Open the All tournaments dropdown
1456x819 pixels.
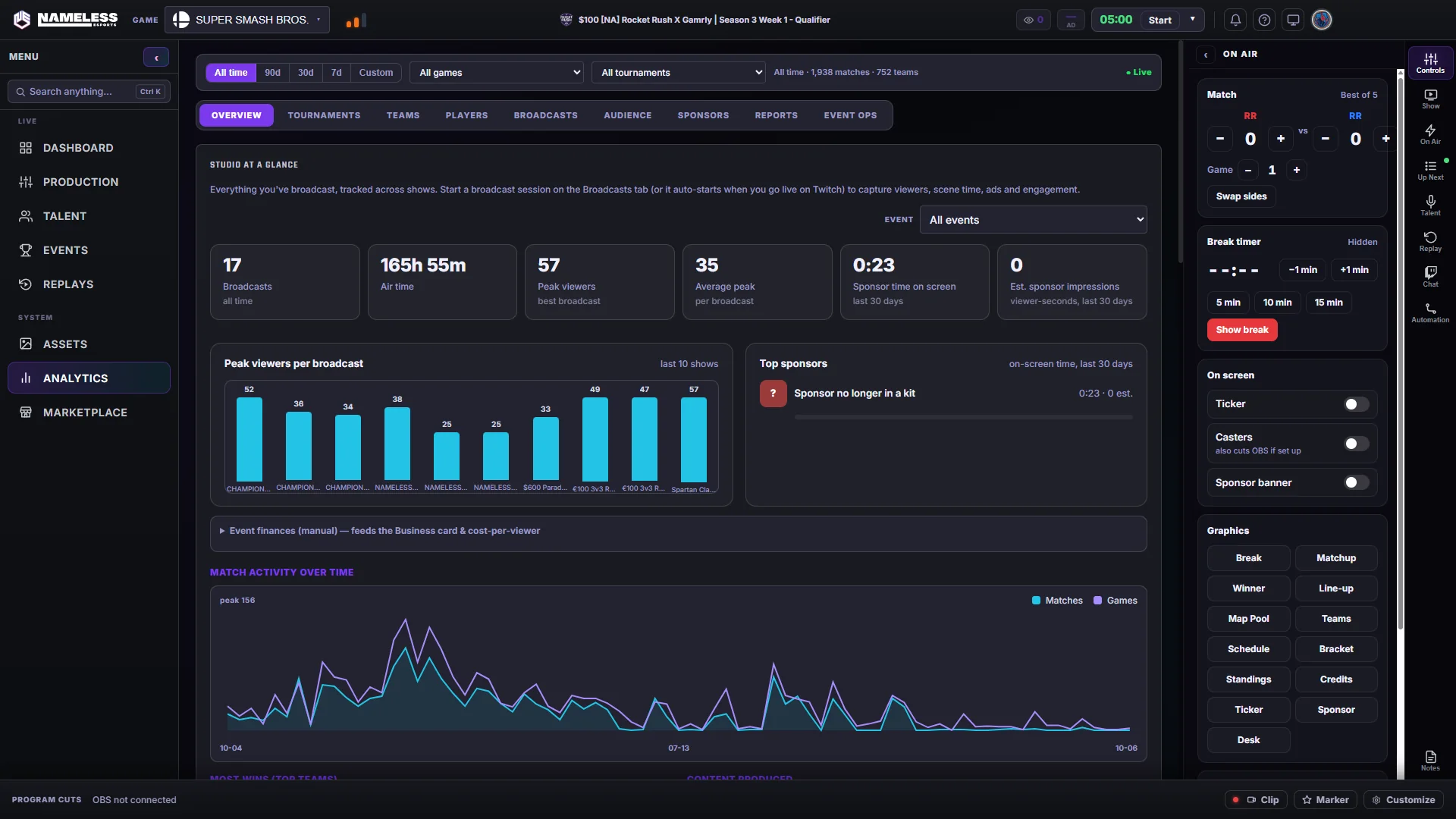(679, 73)
